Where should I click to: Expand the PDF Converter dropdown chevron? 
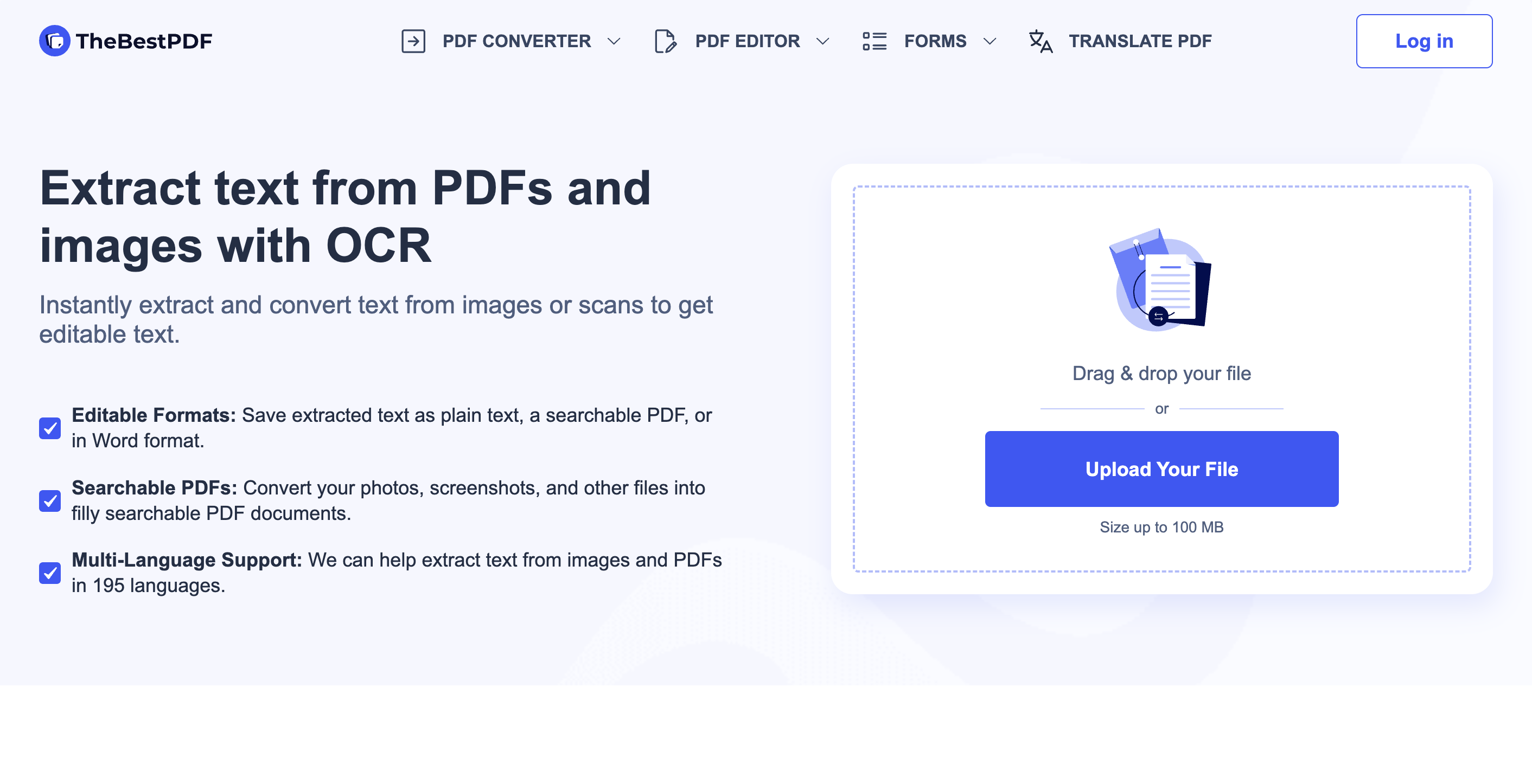point(614,41)
